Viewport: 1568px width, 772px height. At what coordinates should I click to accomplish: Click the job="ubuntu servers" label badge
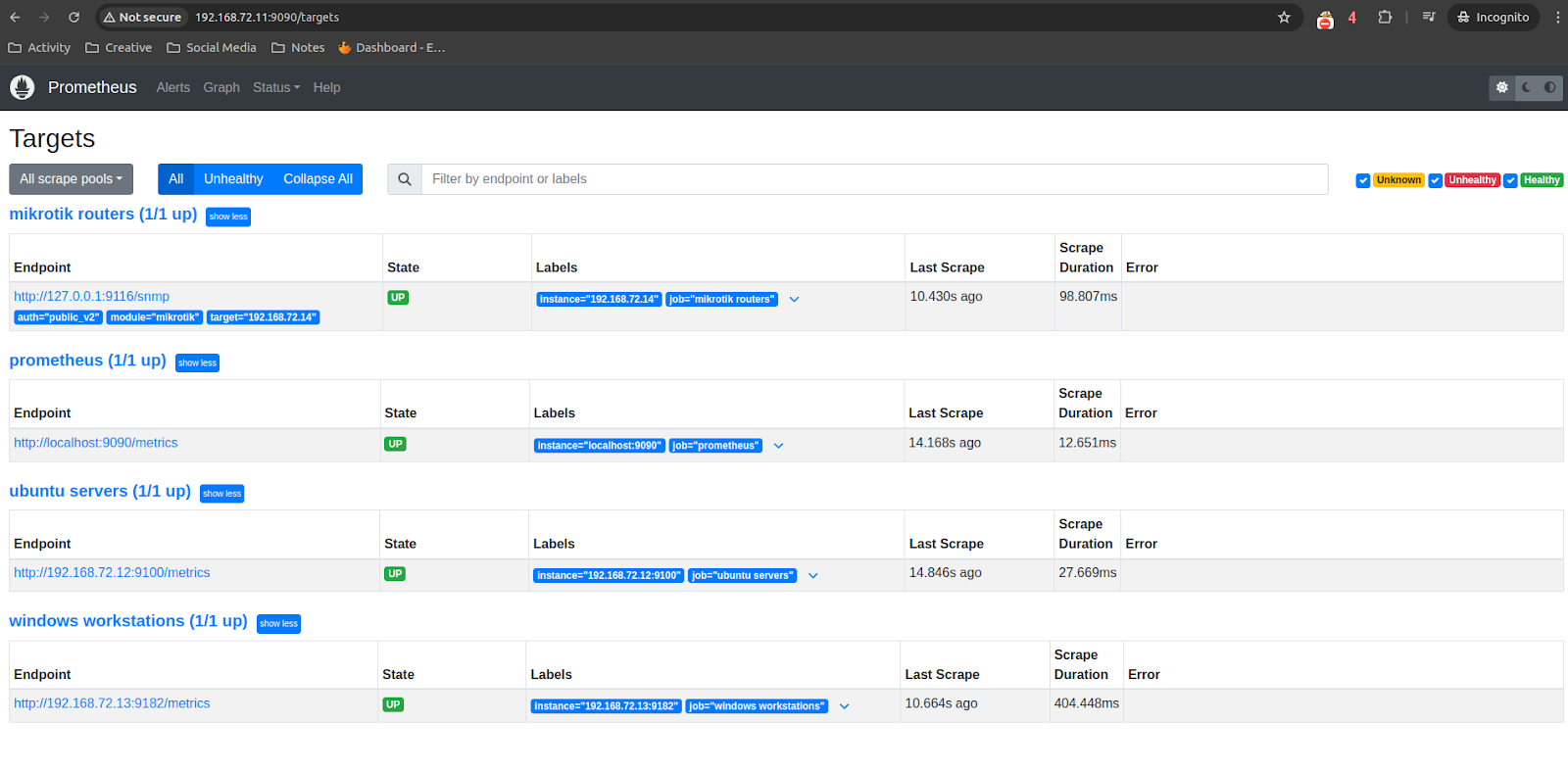[742, 576]
